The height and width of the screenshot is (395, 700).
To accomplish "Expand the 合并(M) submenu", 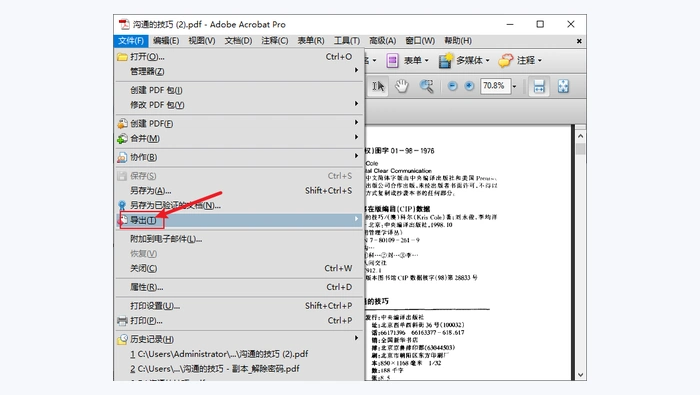I will tap(239, 138).
